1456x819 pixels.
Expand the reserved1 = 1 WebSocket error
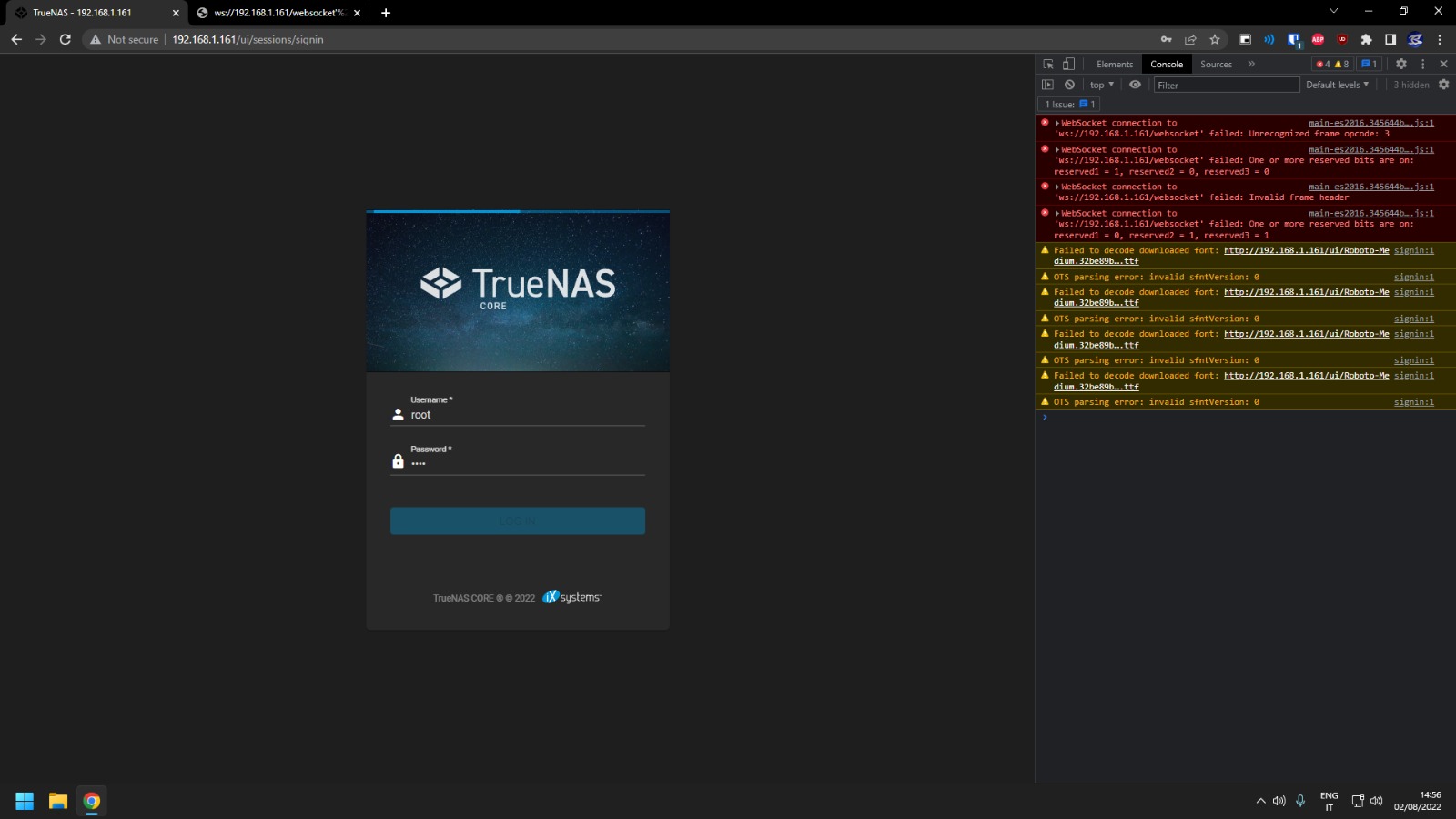(x=1057, y=149)
